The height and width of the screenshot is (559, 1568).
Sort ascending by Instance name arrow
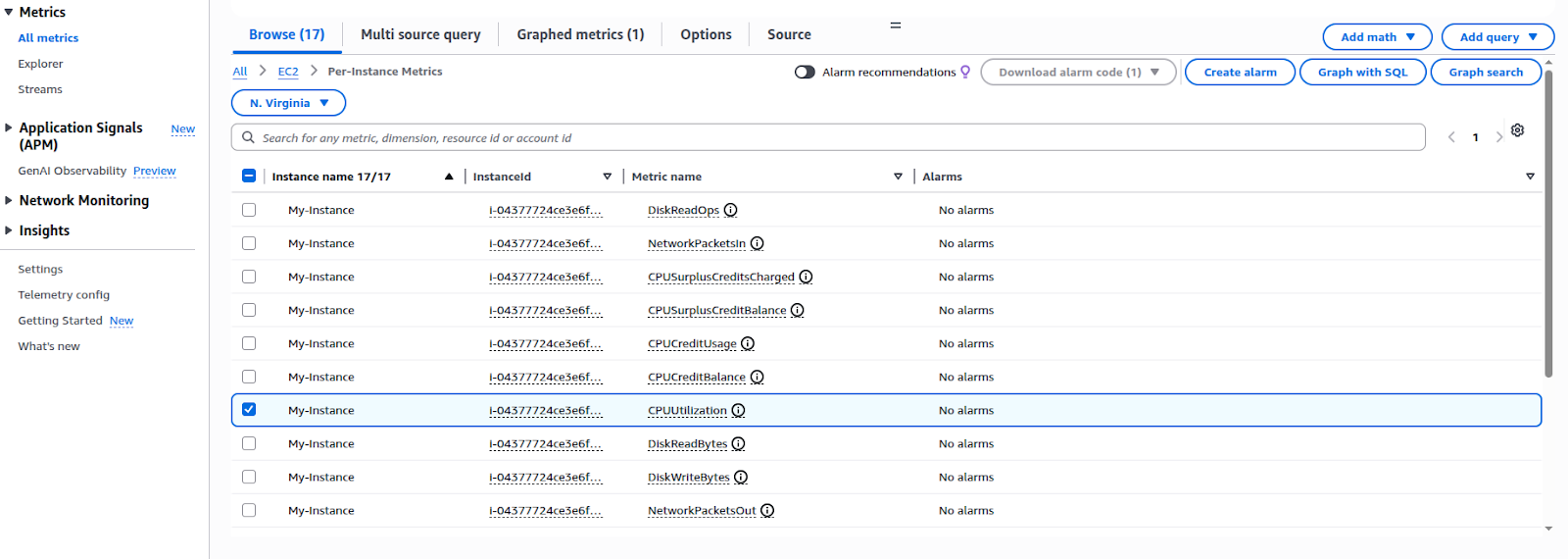(x=449, y=177)
